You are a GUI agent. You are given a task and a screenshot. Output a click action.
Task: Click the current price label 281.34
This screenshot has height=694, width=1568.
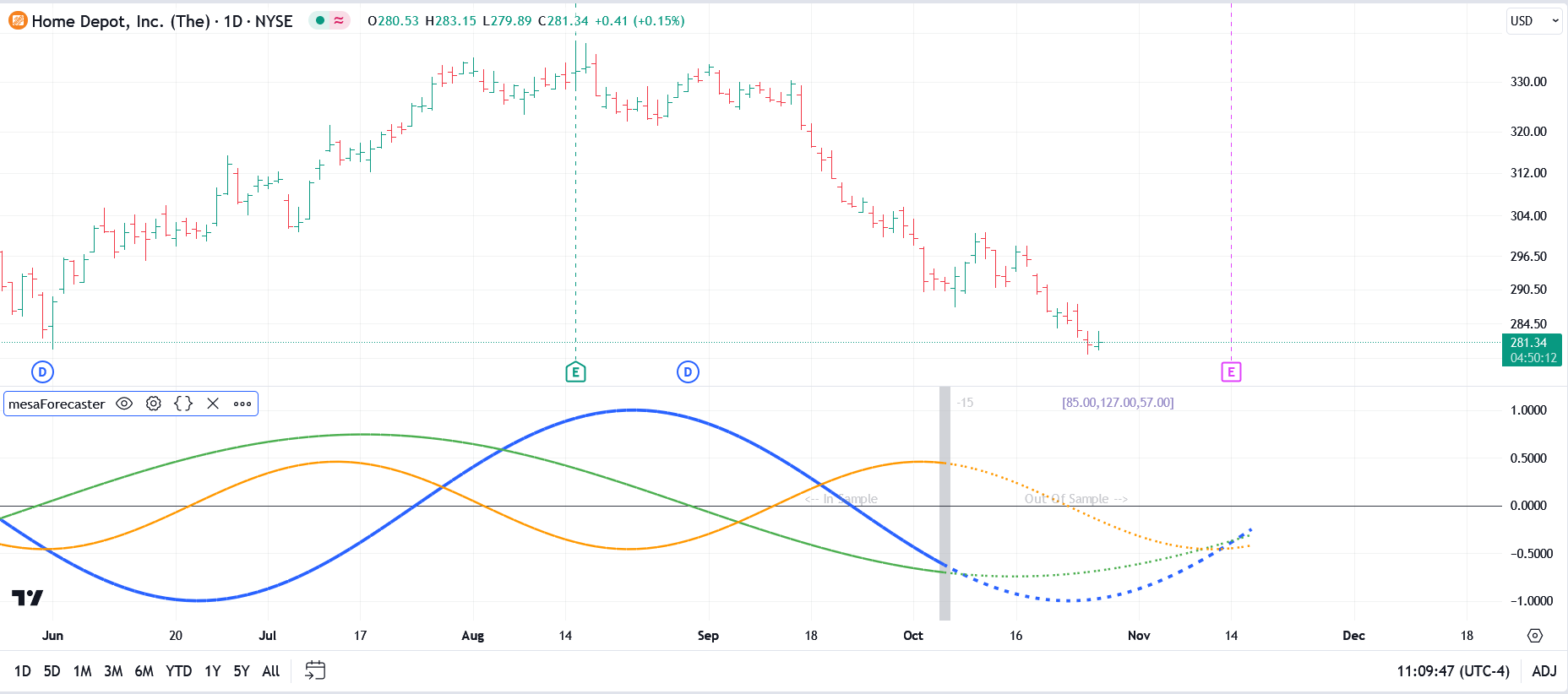[1532, 350]
